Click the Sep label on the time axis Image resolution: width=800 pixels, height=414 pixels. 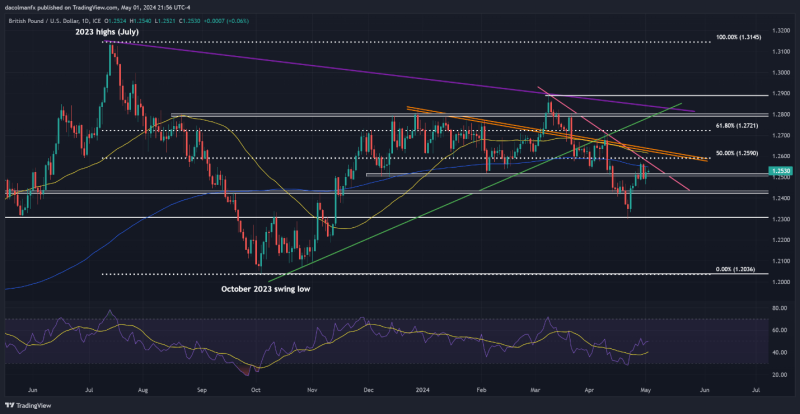202,390
